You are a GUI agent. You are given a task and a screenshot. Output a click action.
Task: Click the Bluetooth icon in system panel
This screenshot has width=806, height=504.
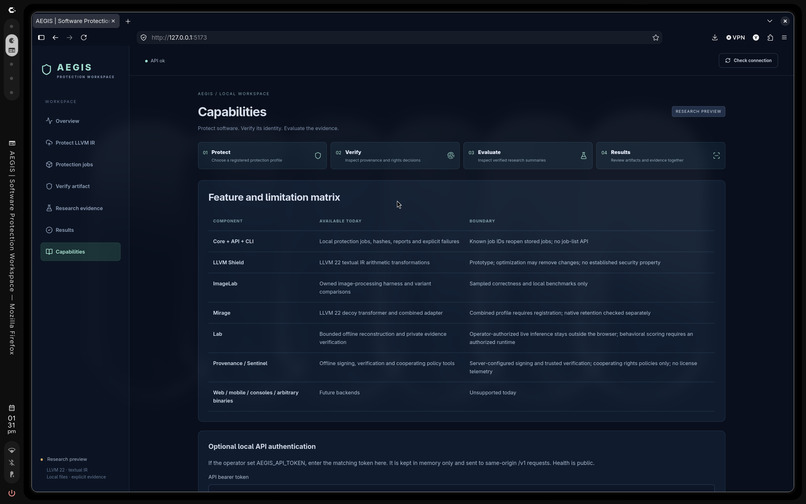tap(11, 462)
